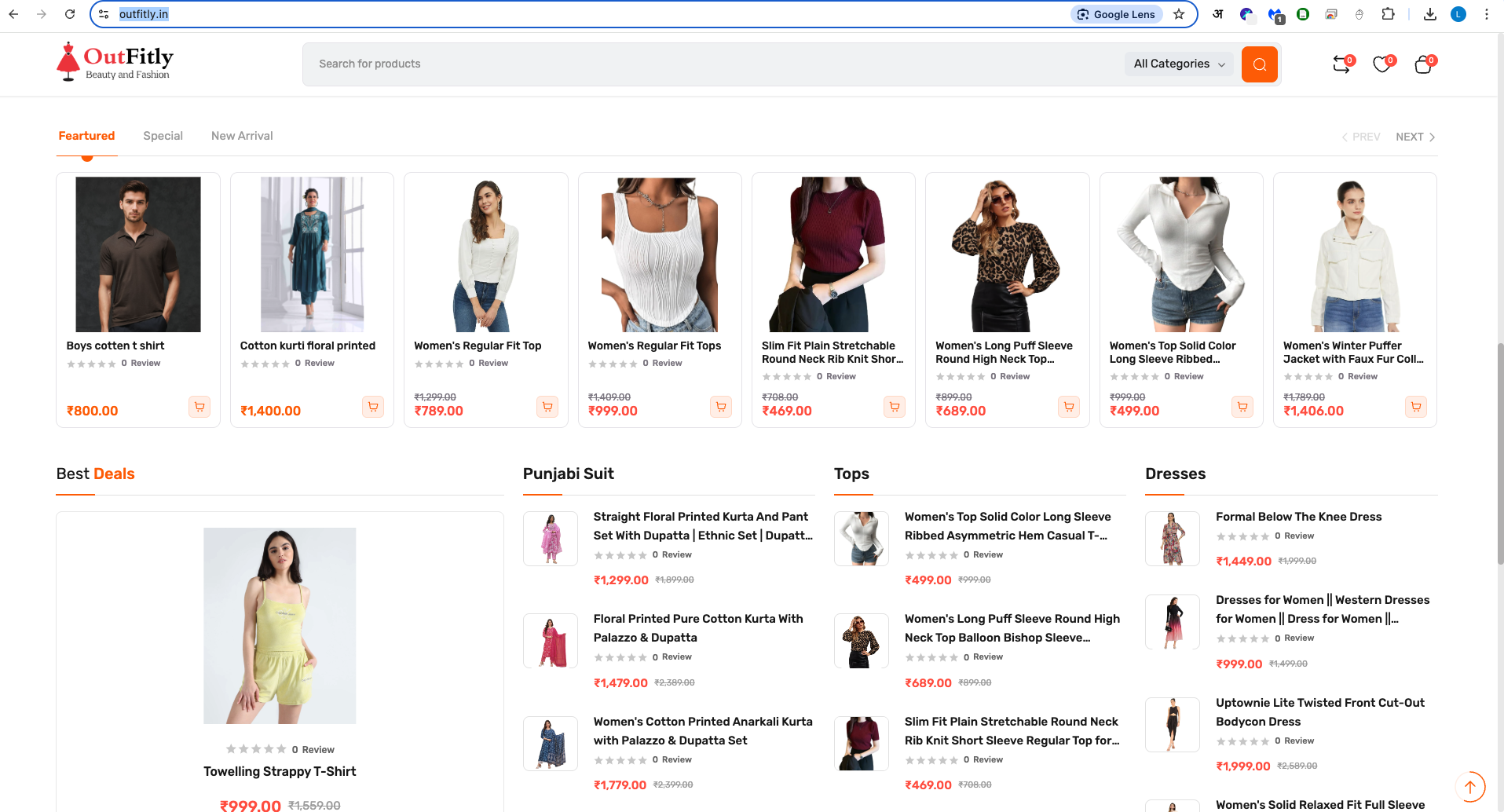1504x812 pixels.
Task: Open browser downloads icon
Action: tap(1430, 14)
